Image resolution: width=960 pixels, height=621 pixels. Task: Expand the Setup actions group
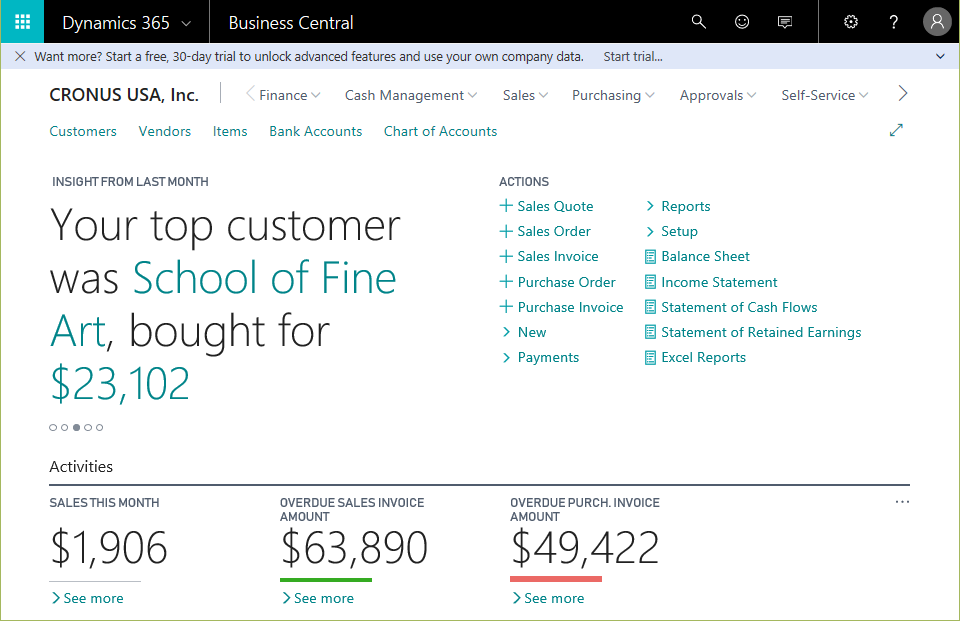tap(672, 231)
